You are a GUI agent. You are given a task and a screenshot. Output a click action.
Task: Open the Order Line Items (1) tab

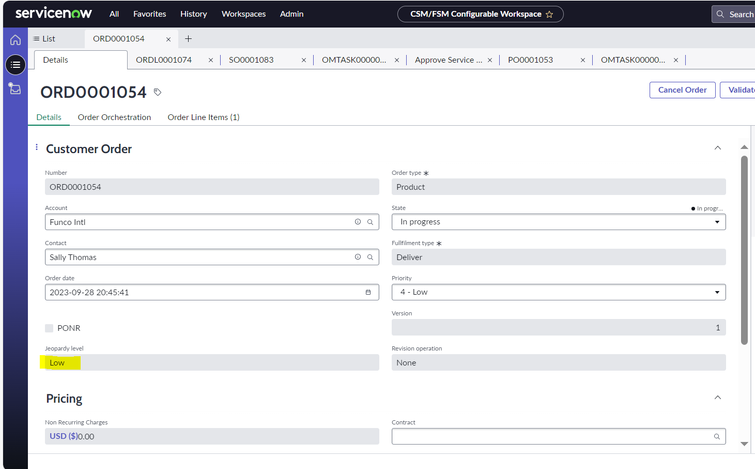tap(203, 117)
